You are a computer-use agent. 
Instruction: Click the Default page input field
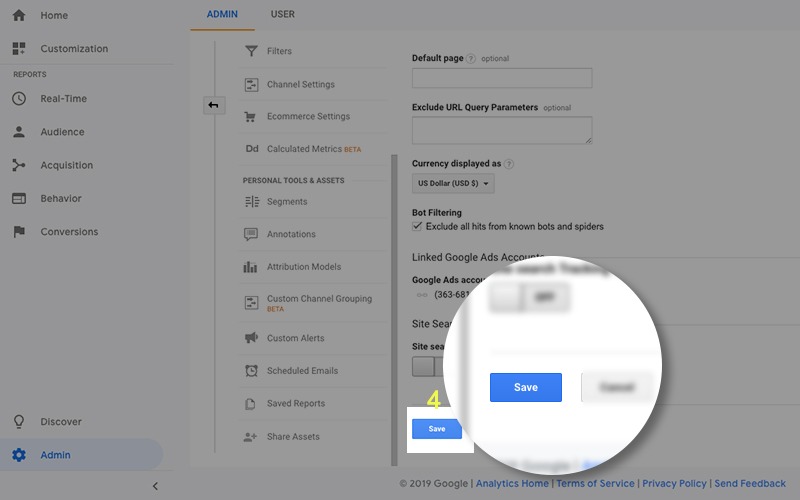pos(501,78)
